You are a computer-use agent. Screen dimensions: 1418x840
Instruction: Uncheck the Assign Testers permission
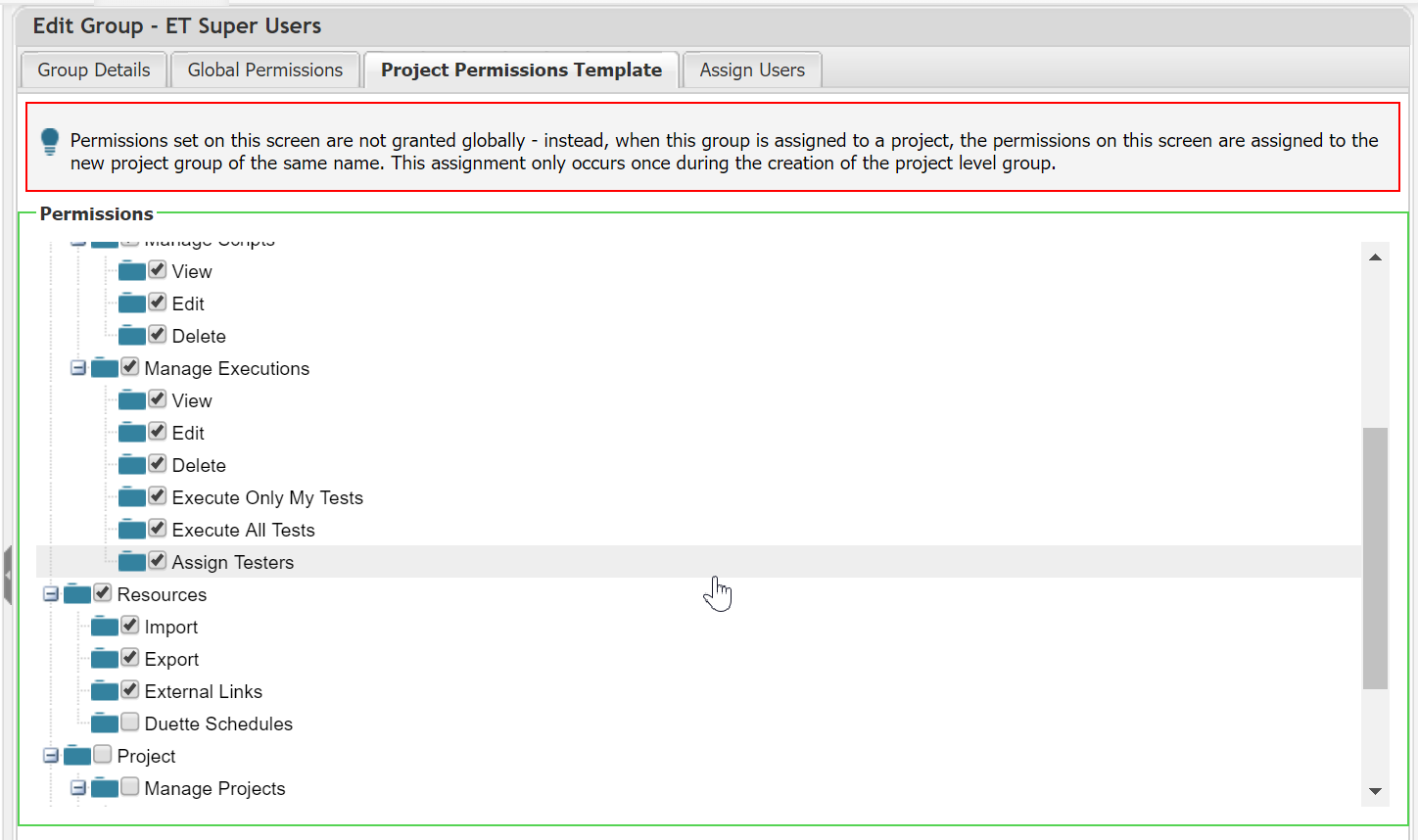point(158,561)
